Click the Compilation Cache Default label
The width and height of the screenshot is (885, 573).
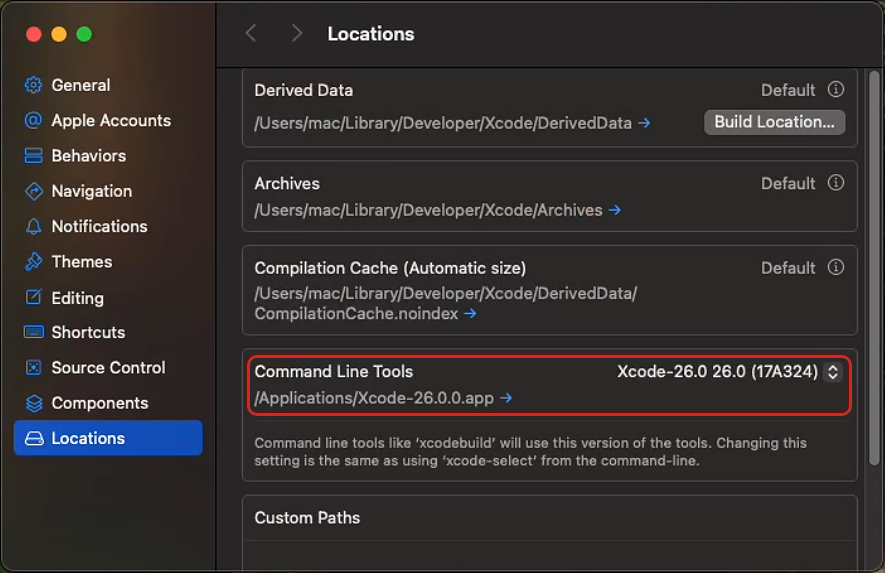(x=788, y=268)
